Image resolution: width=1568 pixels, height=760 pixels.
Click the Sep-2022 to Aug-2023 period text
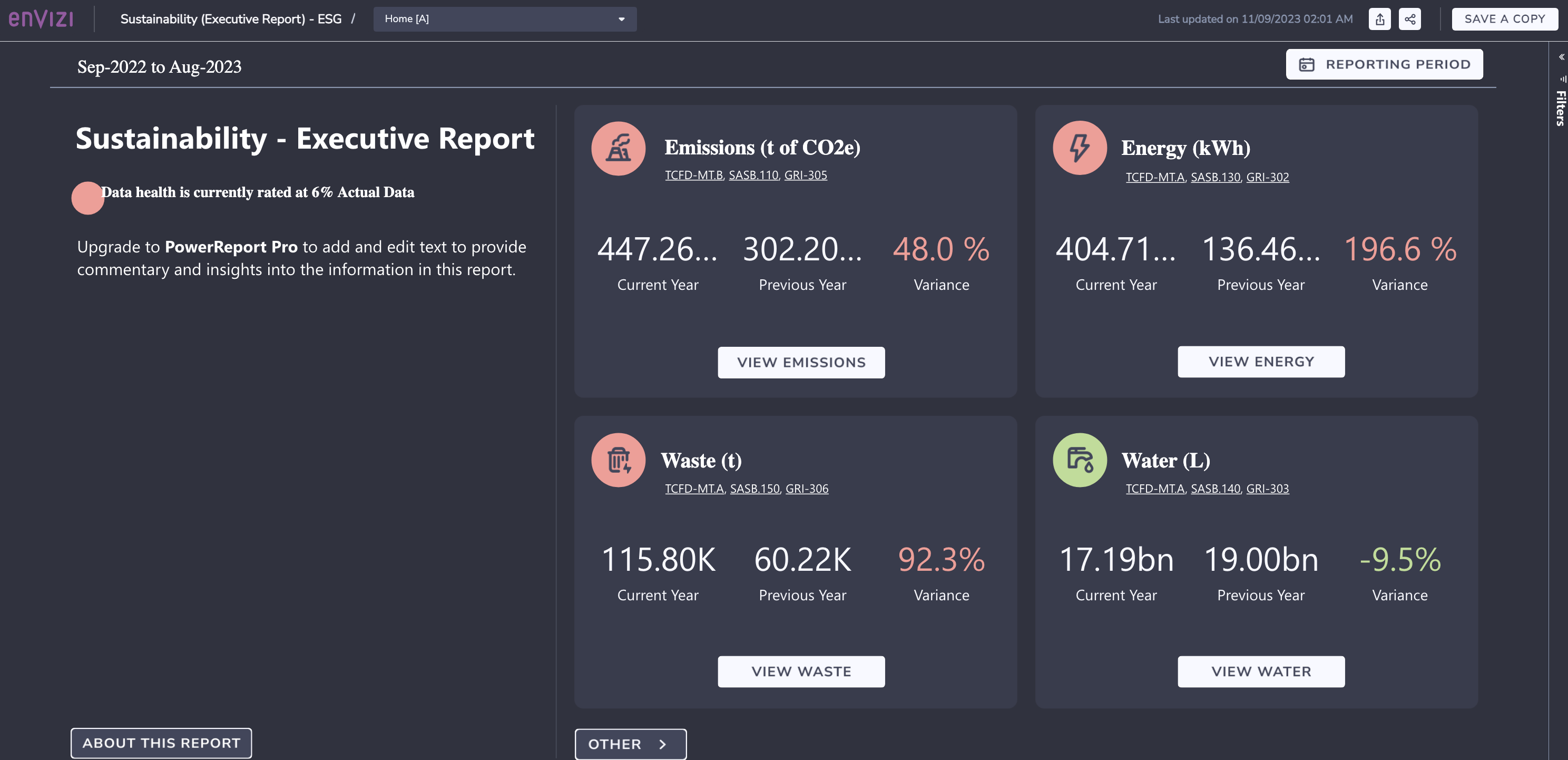click(159, 66)
